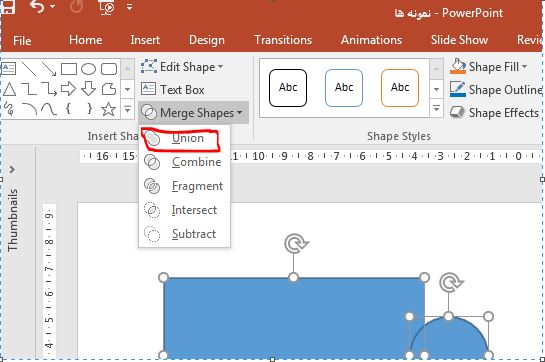This screenshot has height=362, width=545.
Task: Click rotation handle above the semicircle
Action: click(x=451, y=282)
